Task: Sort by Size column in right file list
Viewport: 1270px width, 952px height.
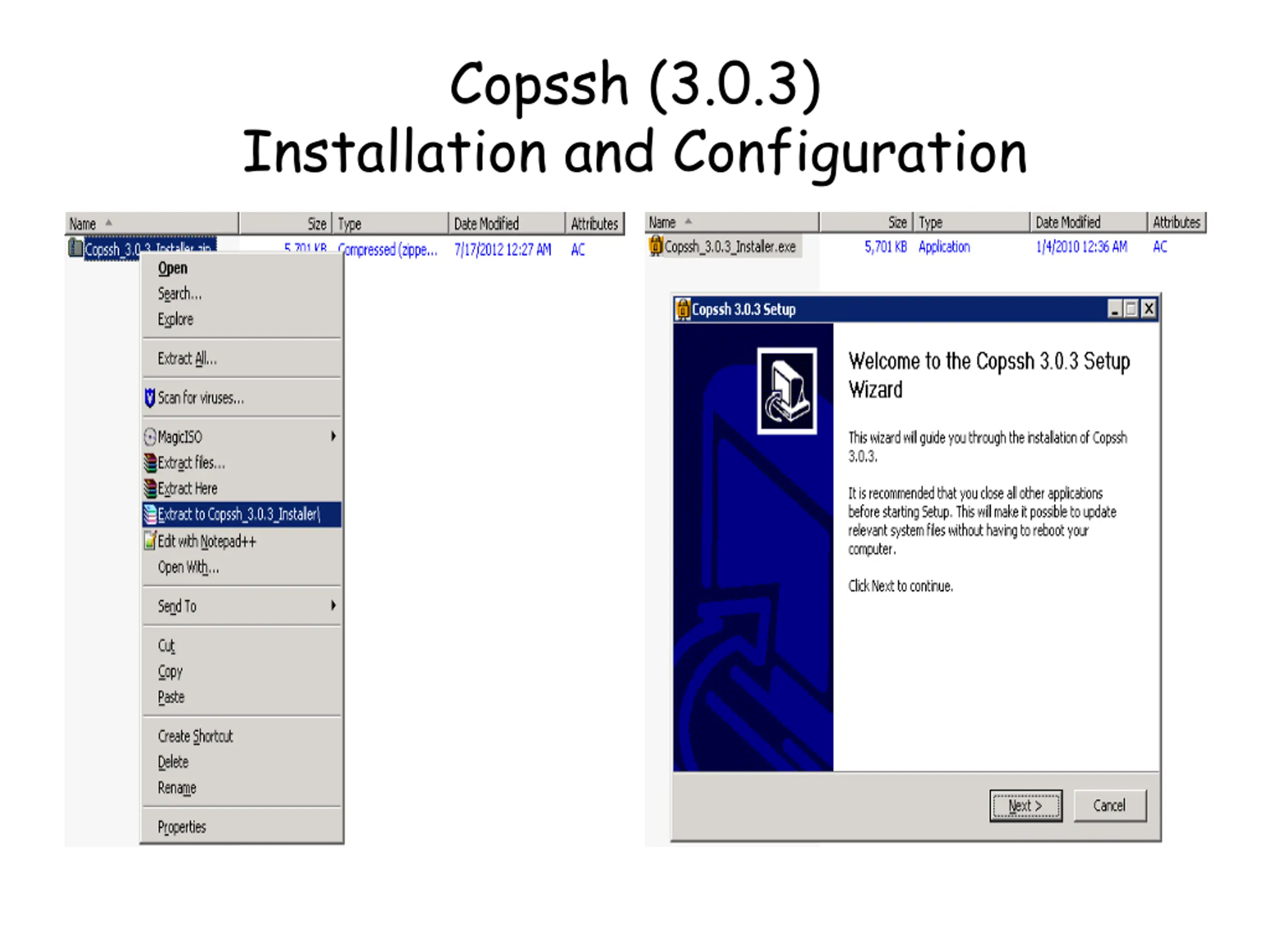Action: point(866,222)
